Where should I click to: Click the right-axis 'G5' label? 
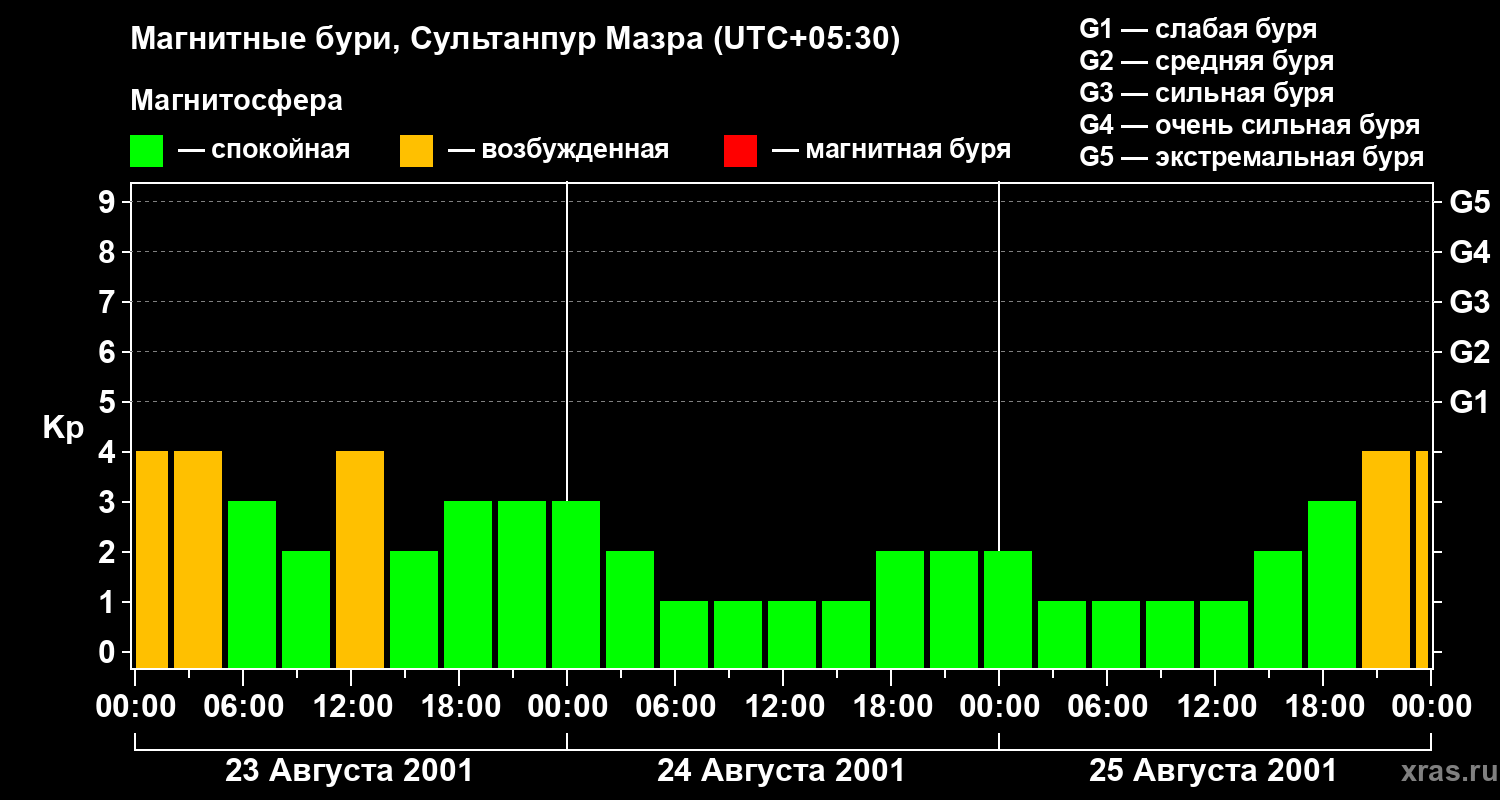(x=1469, y=202)
